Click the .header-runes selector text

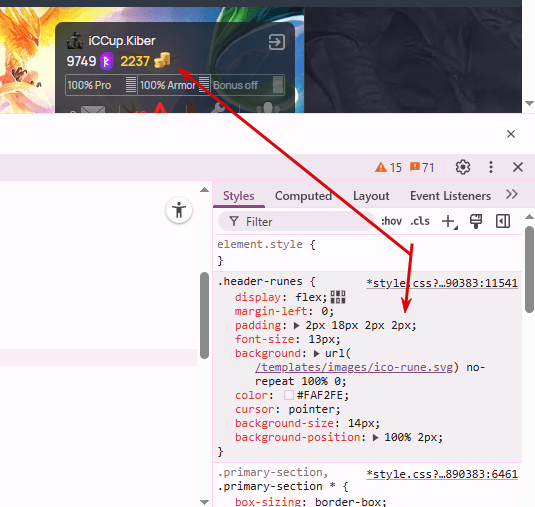tap(260, 281)
